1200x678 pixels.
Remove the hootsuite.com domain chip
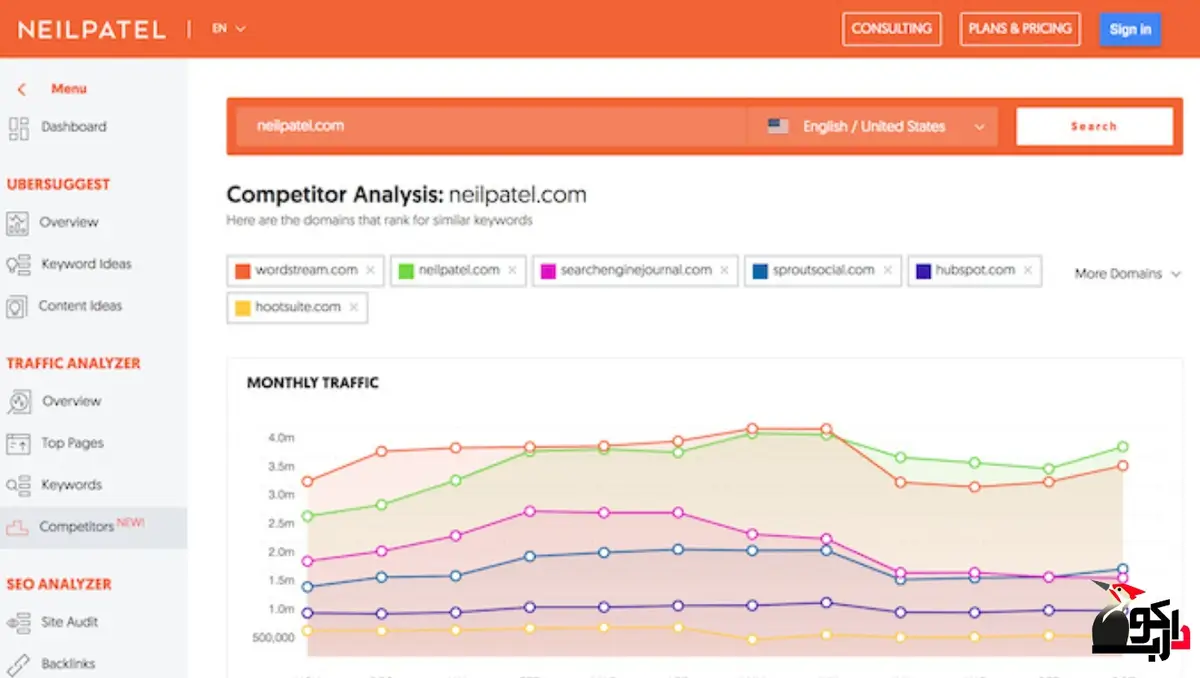tap(353, 307)
